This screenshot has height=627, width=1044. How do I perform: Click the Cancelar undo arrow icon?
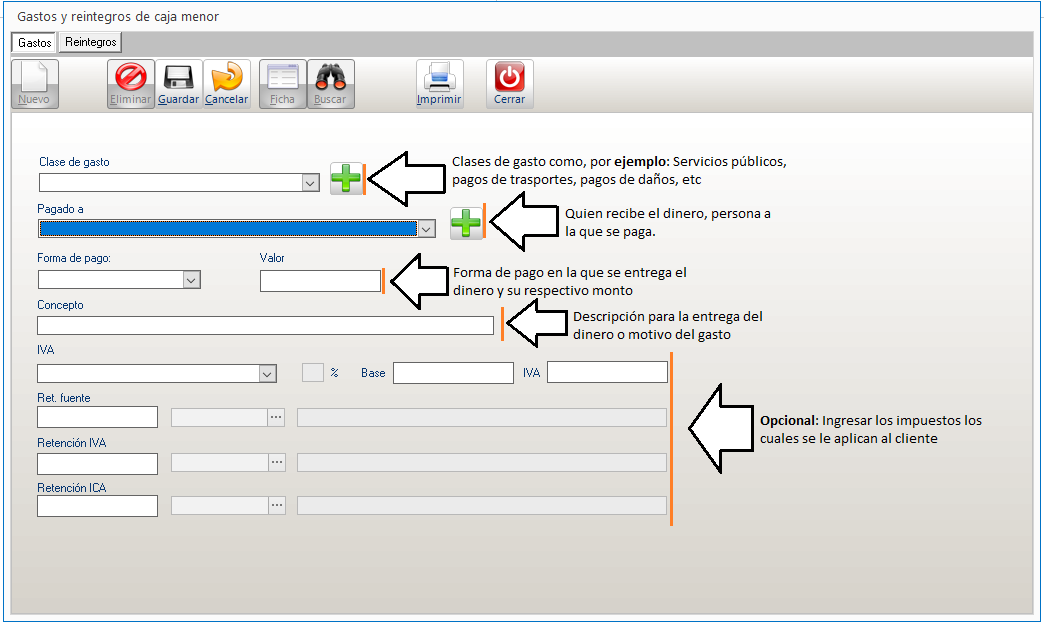pyautogui.click(x=227, y=78)
